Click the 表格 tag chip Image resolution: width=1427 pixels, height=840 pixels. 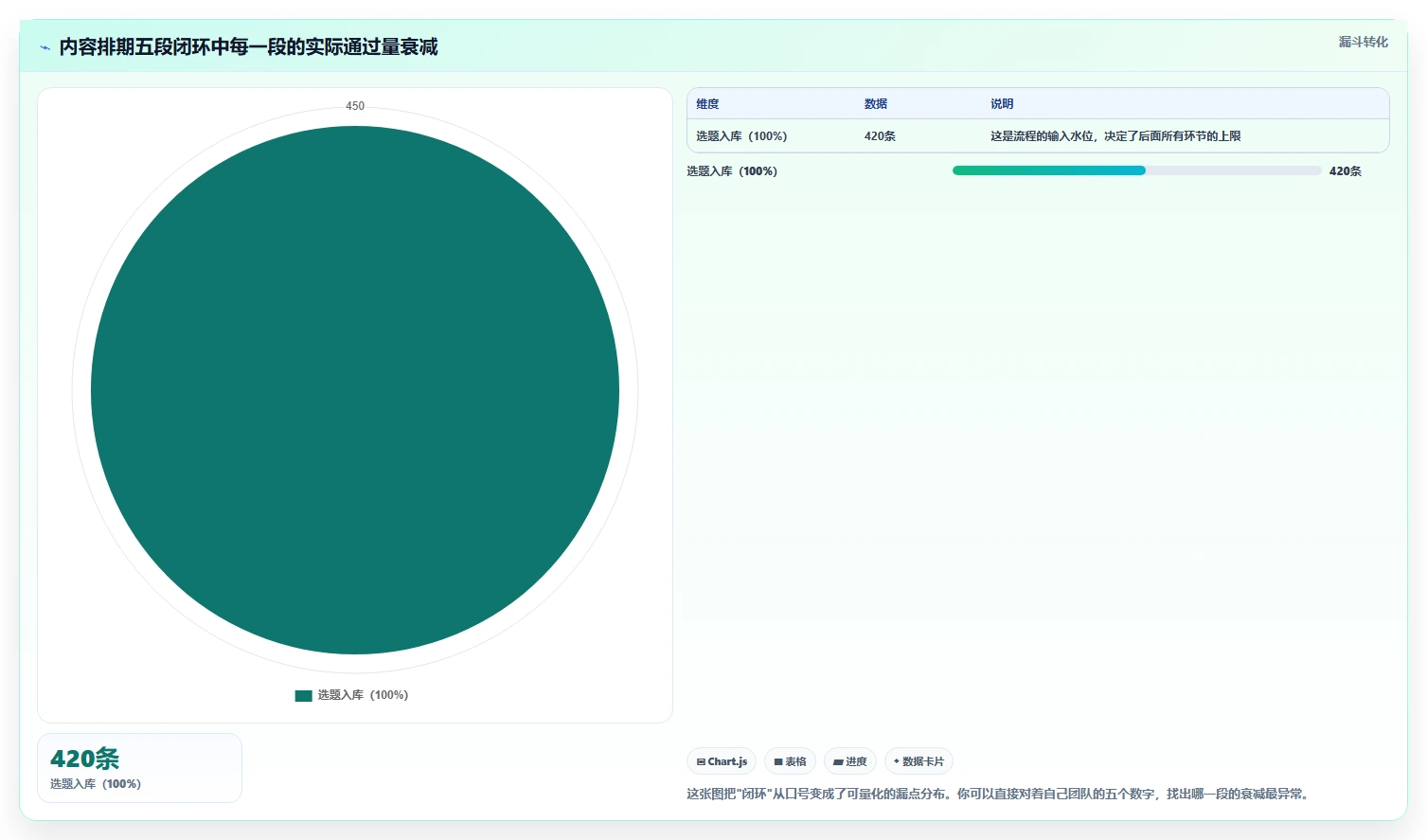click(x=790, y=761)
